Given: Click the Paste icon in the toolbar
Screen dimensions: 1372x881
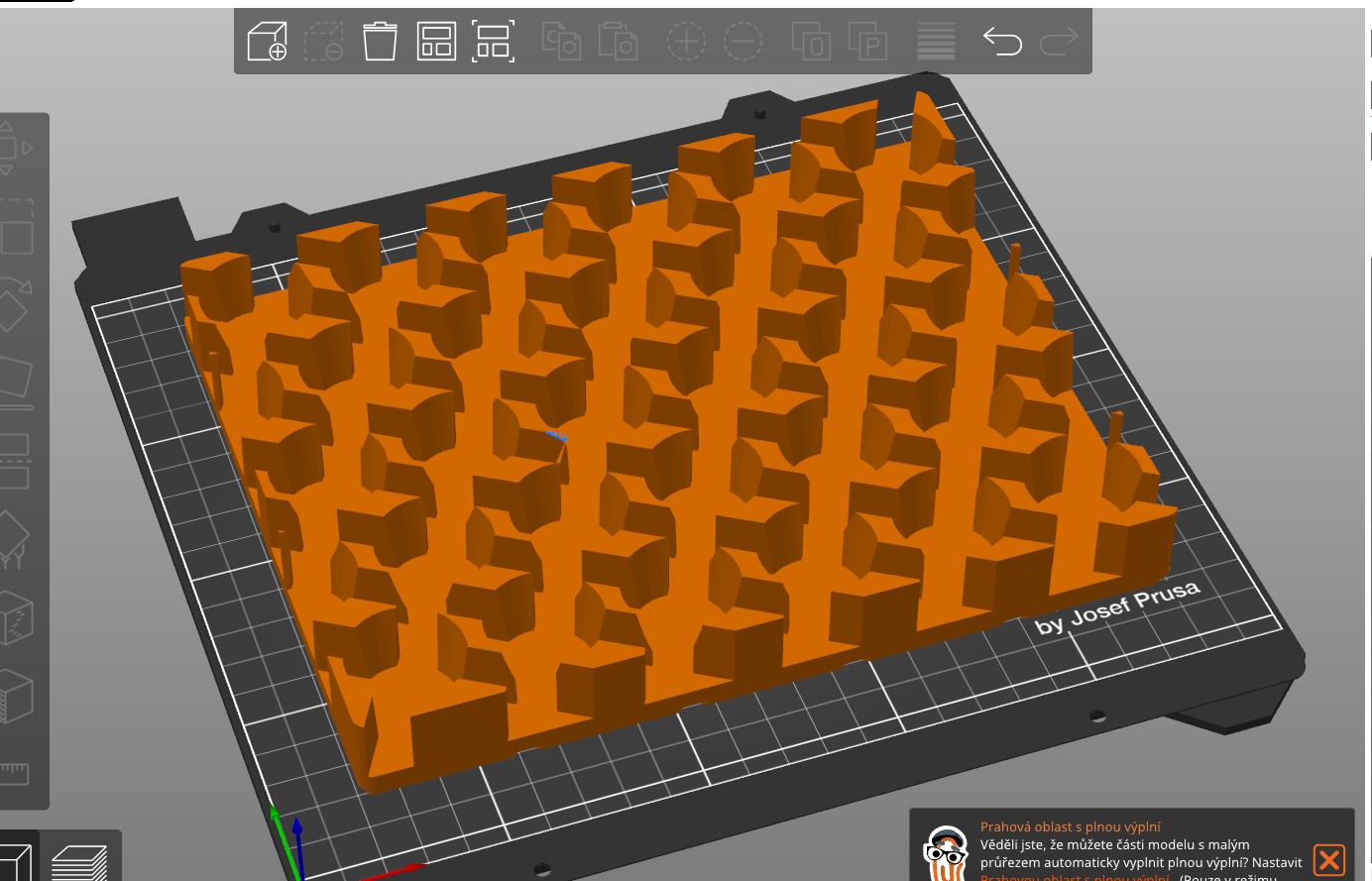Looking at the screenshot, I should tap(618, 42).
